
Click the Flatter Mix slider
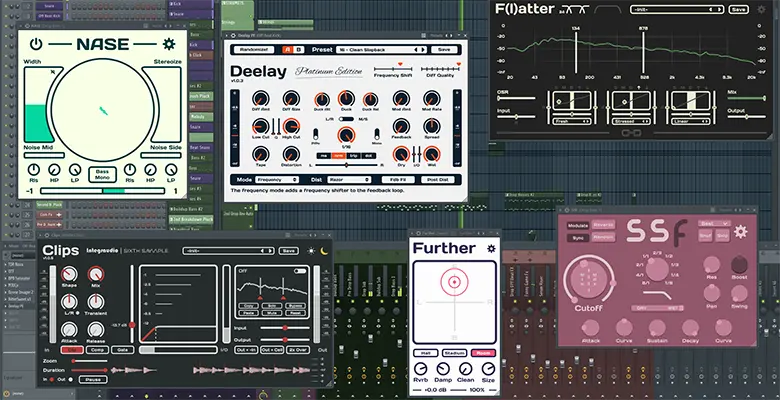click(747, 99)
